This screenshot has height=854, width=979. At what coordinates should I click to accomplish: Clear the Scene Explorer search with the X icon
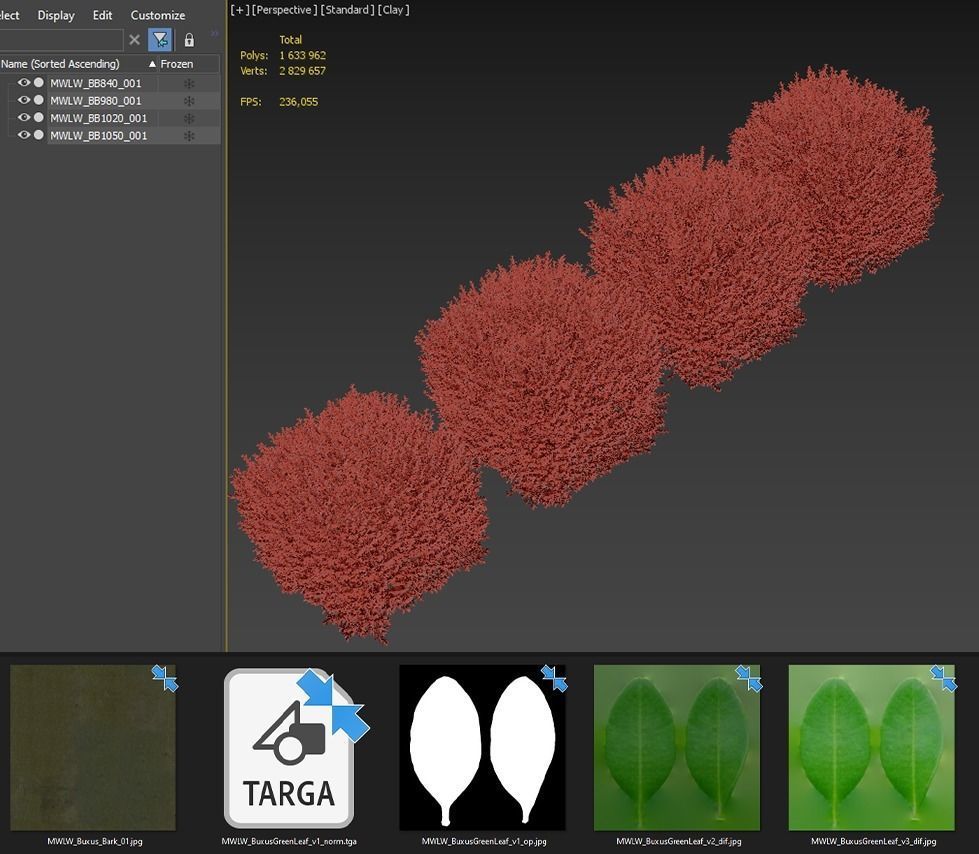pyautogui.click(x=134, y=40)
